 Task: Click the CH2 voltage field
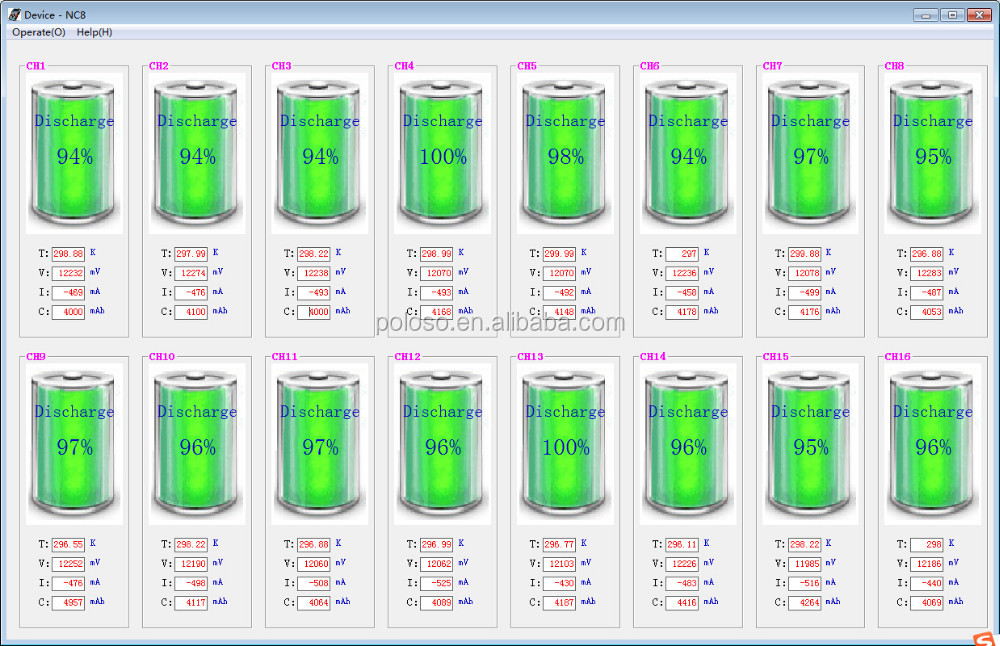coord(191,273)
